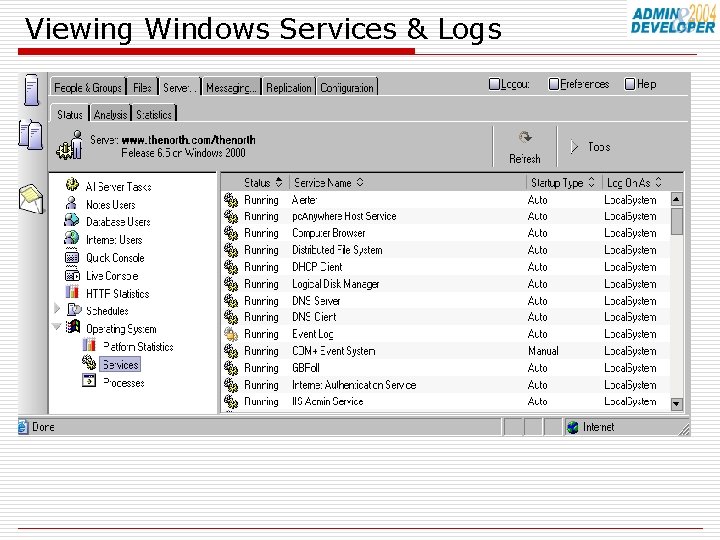This screenshot has width=720, height=540.
Task: Click the Processes icon
Action: [x=89, y=381]
